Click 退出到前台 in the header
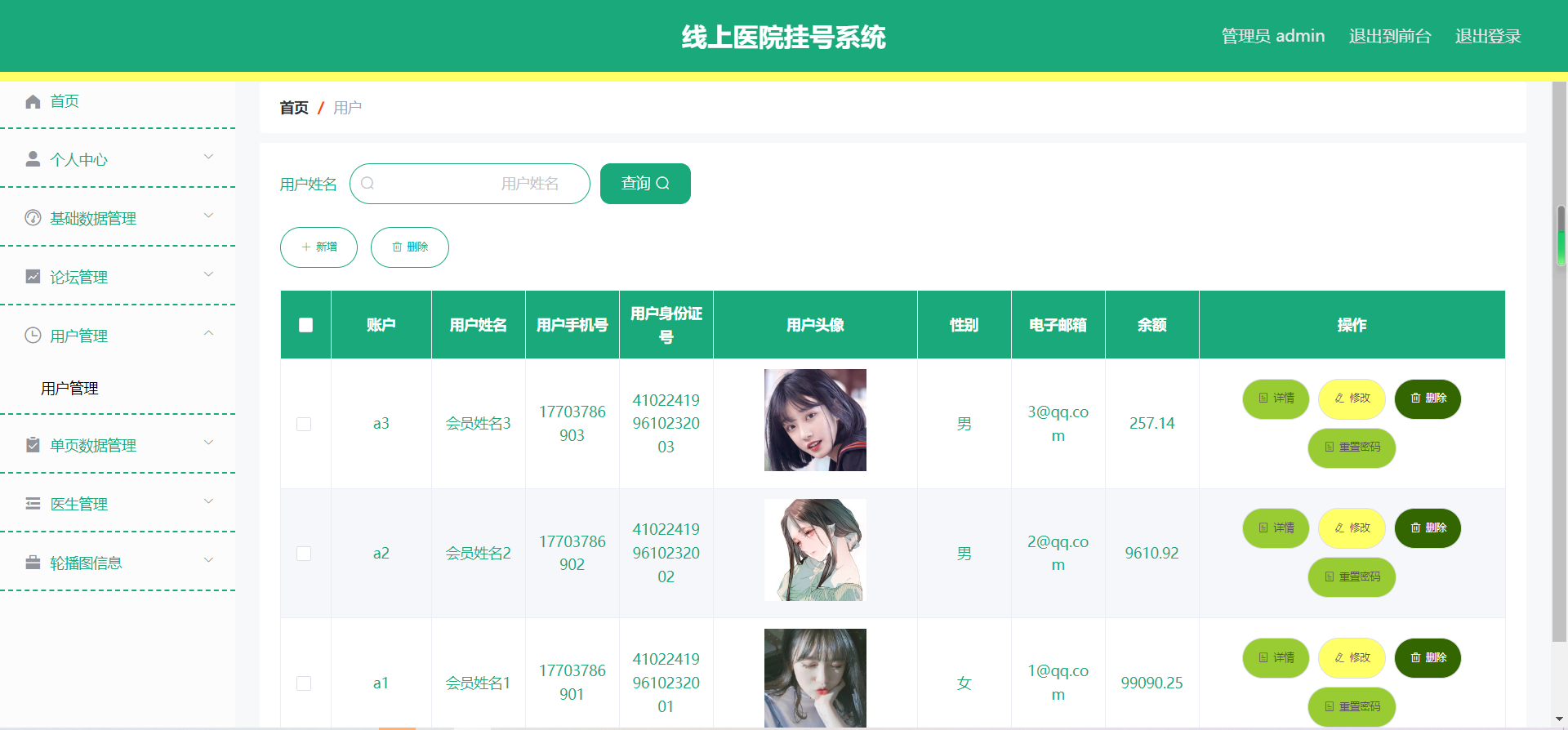 (1390, 36)
